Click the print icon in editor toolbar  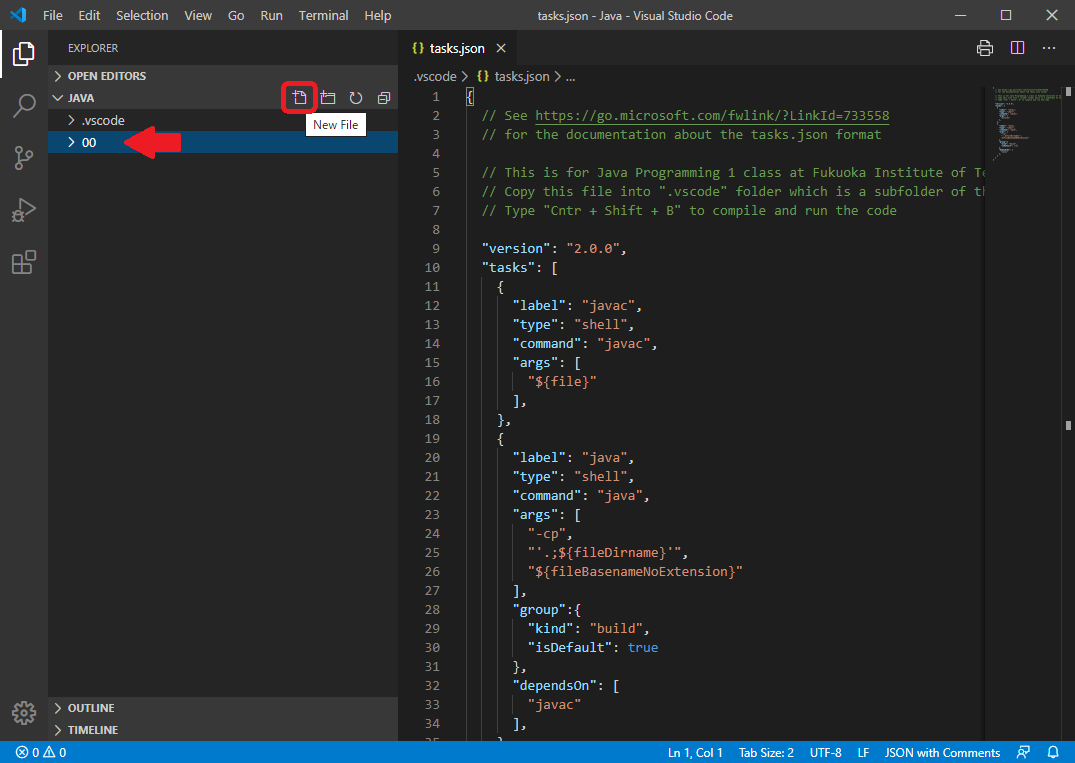[x=985, y=48]
